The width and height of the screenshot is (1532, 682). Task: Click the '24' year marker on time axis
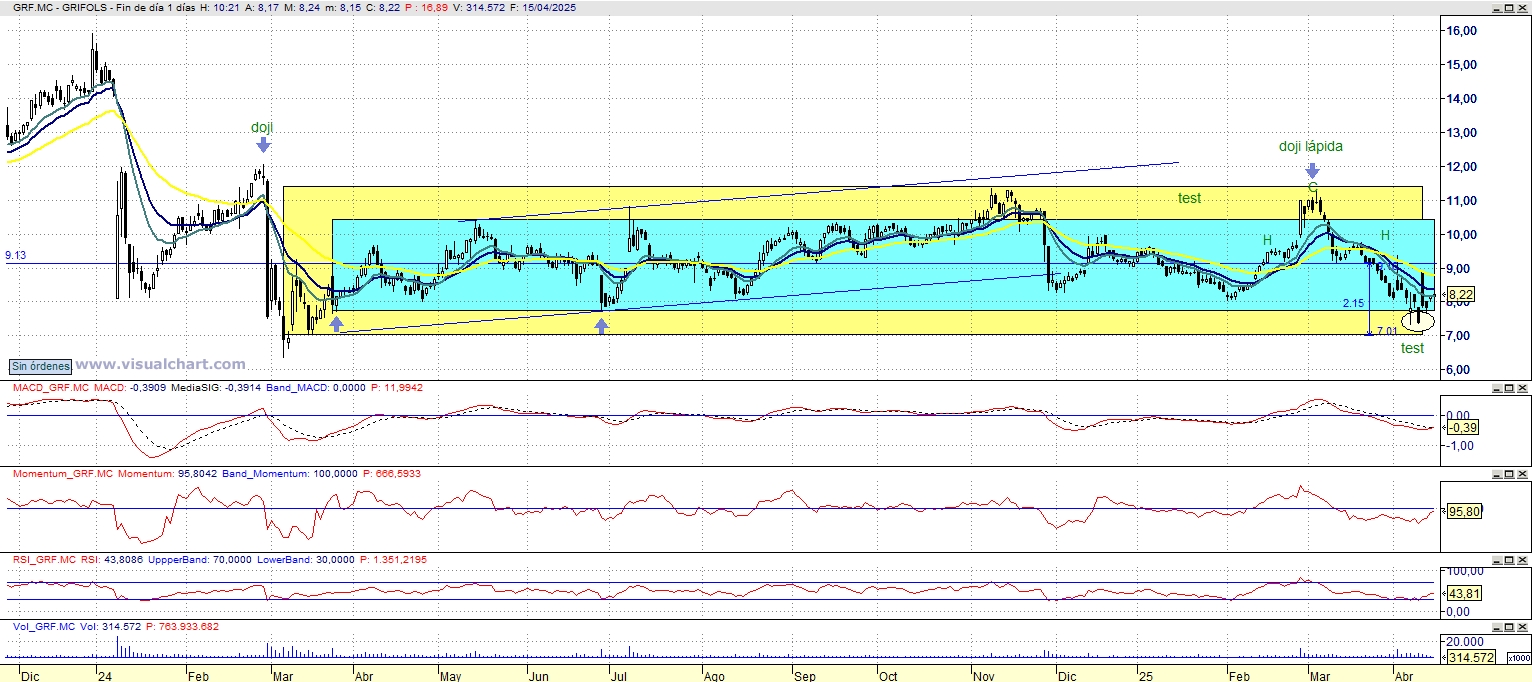[x=105, y=676]
